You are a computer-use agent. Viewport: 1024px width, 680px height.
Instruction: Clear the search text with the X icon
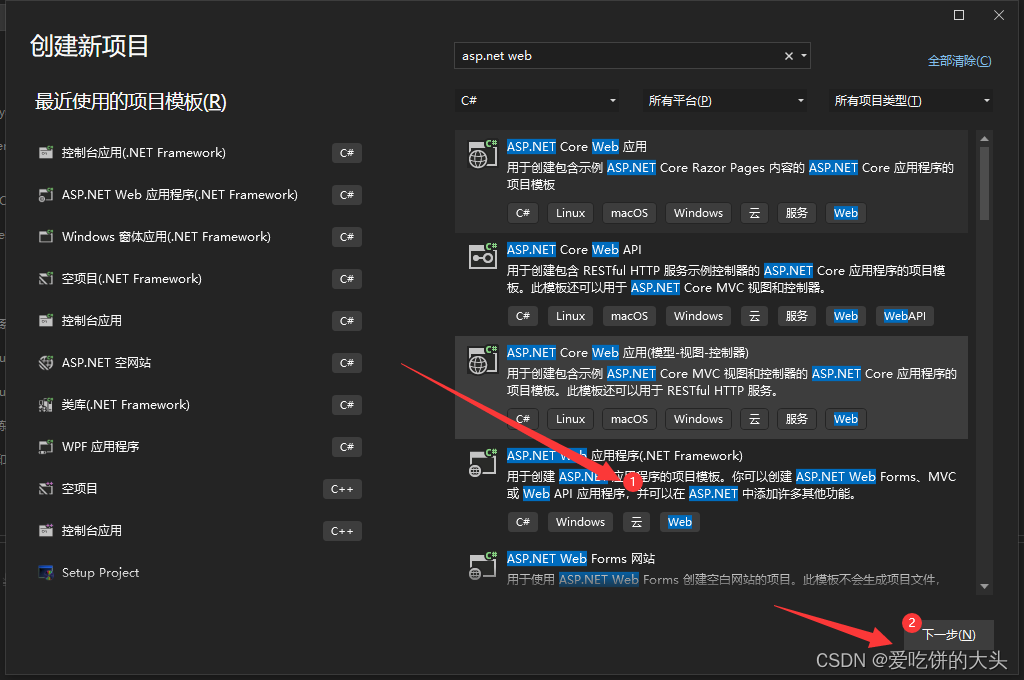(x=789, y=56)
